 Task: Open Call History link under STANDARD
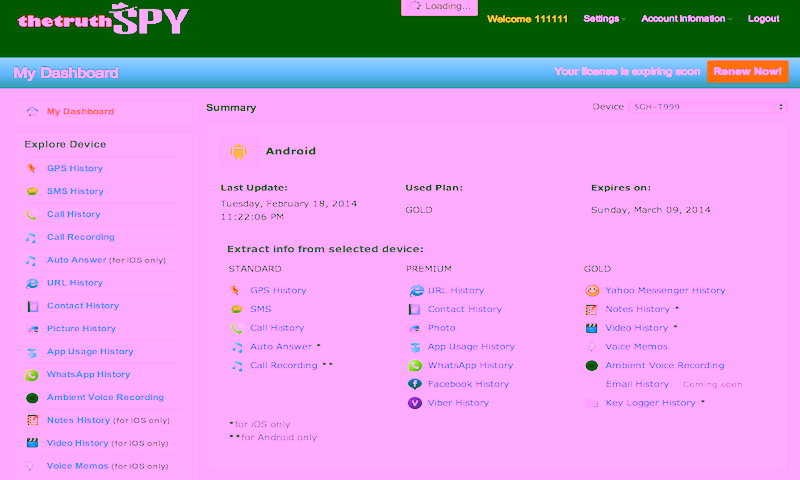[277, 328]
